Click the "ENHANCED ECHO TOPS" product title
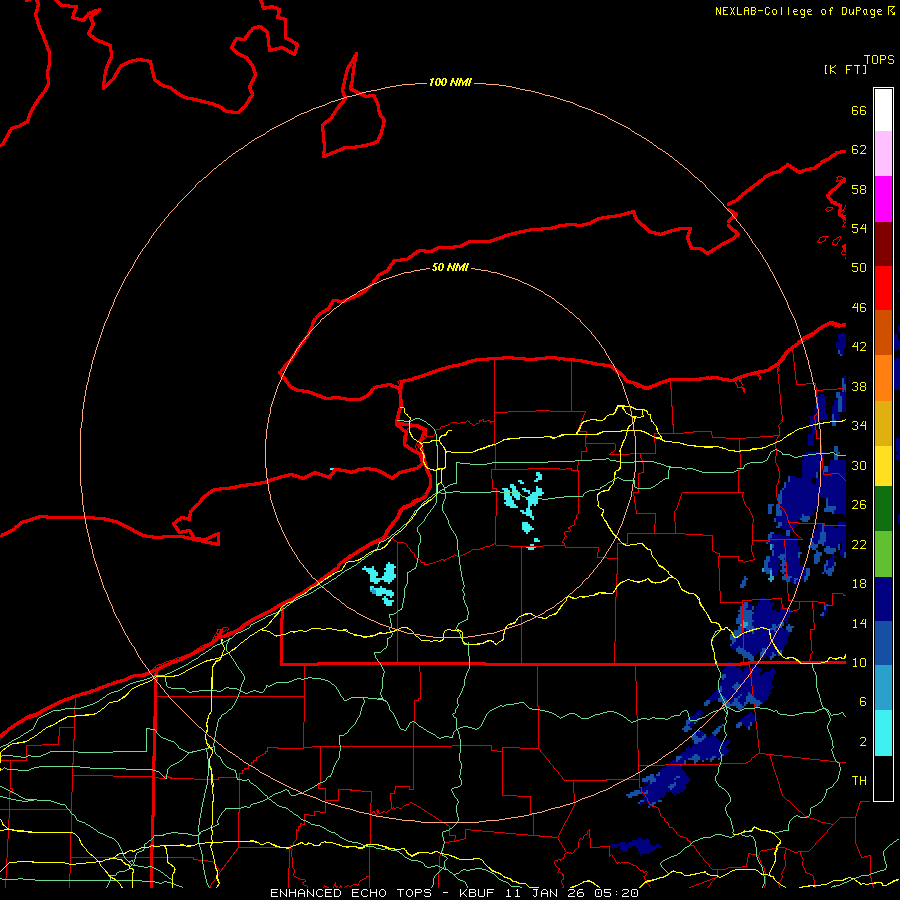 (x=351, y=893)
